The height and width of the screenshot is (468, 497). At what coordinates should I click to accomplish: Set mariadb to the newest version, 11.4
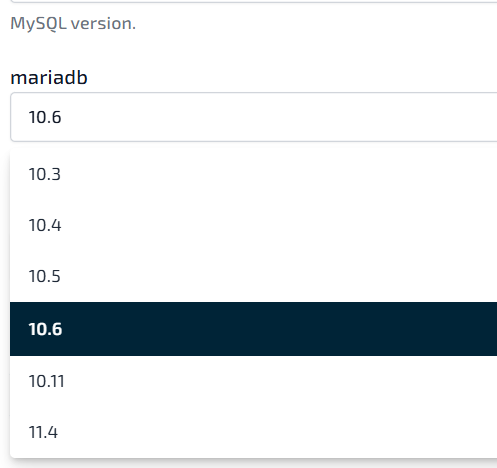(x=254, y=432)
